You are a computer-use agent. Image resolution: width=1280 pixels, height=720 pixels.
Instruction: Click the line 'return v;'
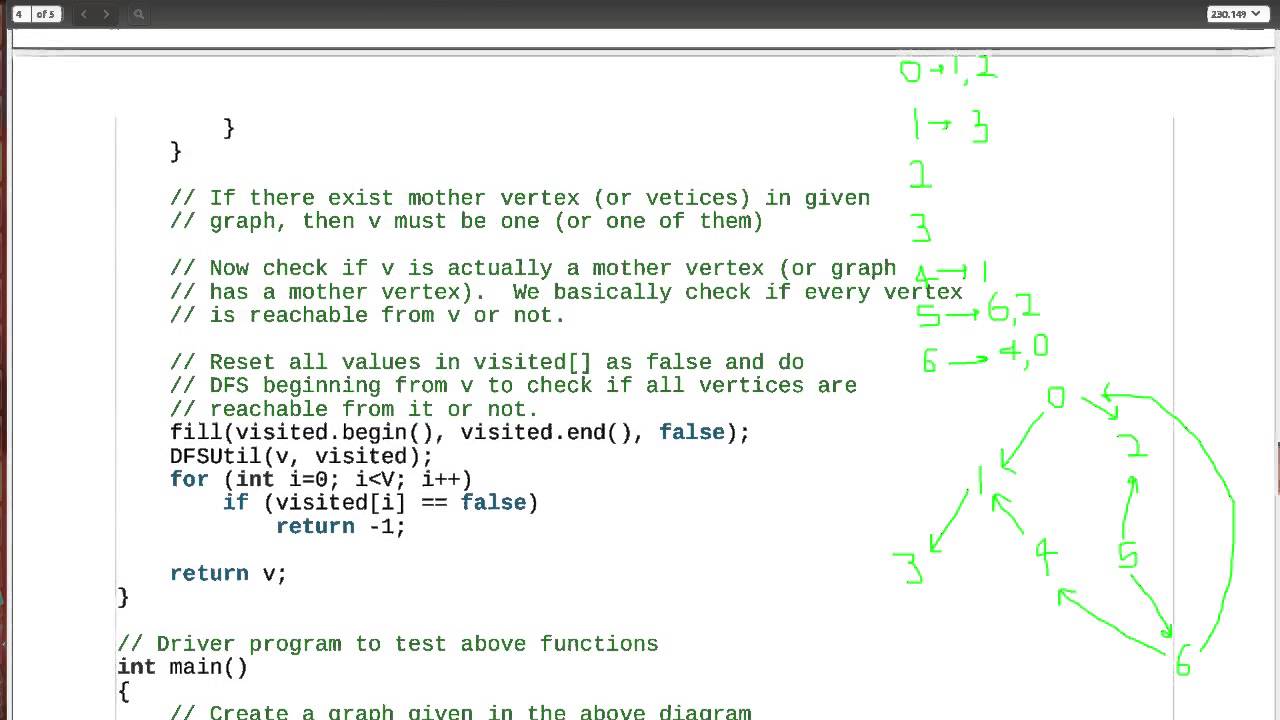pos(228,573)
